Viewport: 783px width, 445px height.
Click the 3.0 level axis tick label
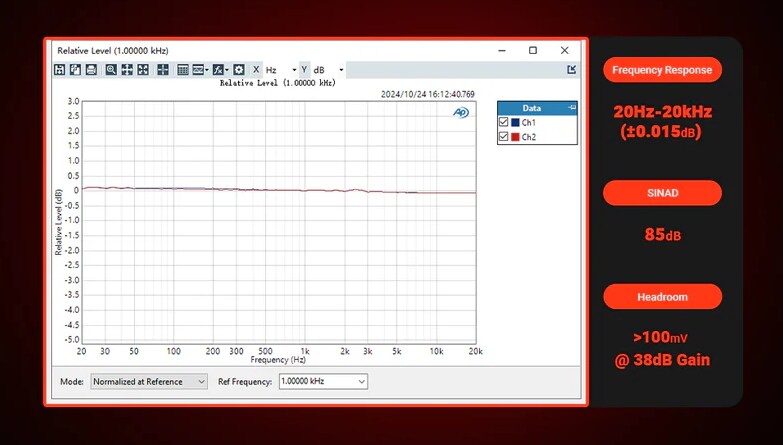73,101
